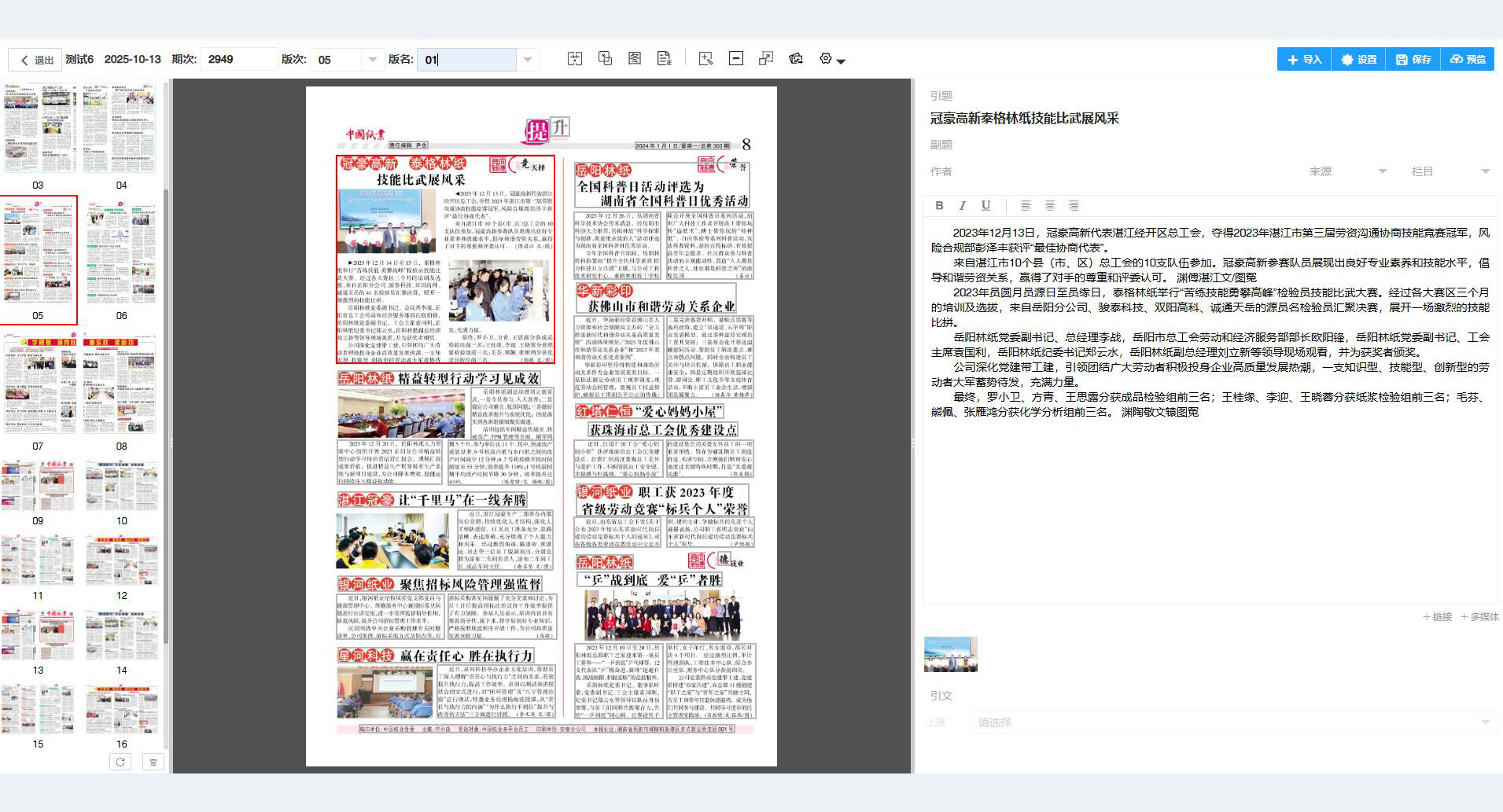Select page thumbnail 06
Viewport: 1503px width, 812px height.
[121, 259]
